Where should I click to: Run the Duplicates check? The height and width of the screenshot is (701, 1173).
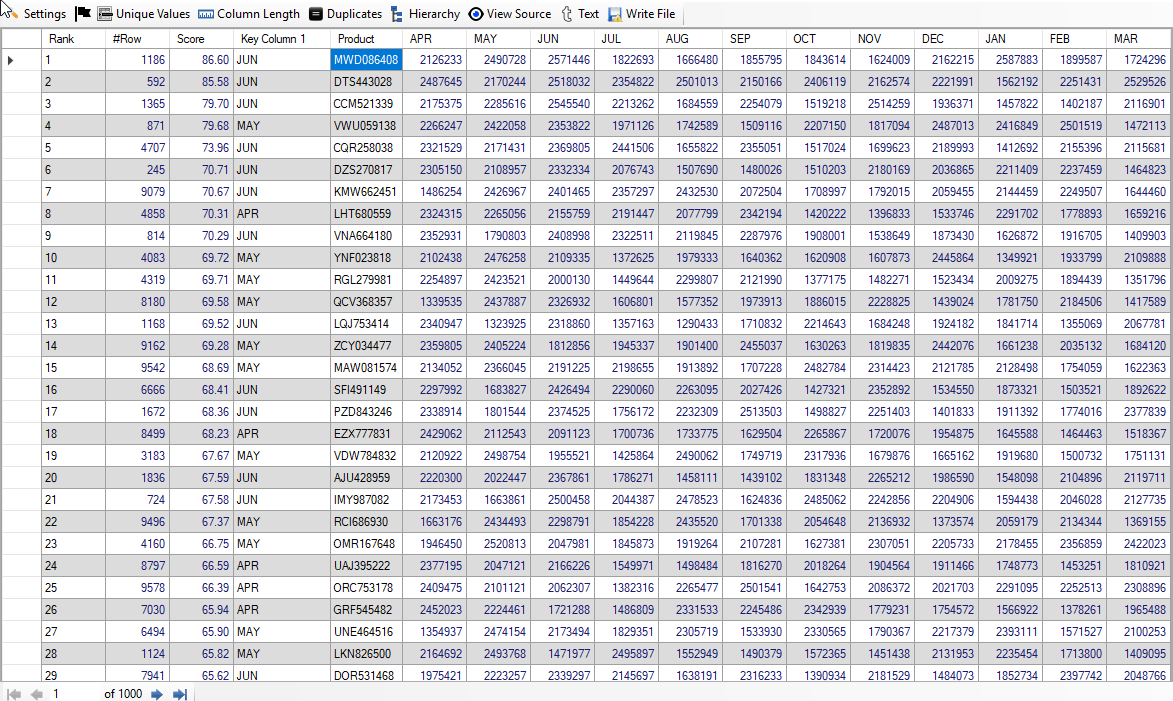(345, 14)
